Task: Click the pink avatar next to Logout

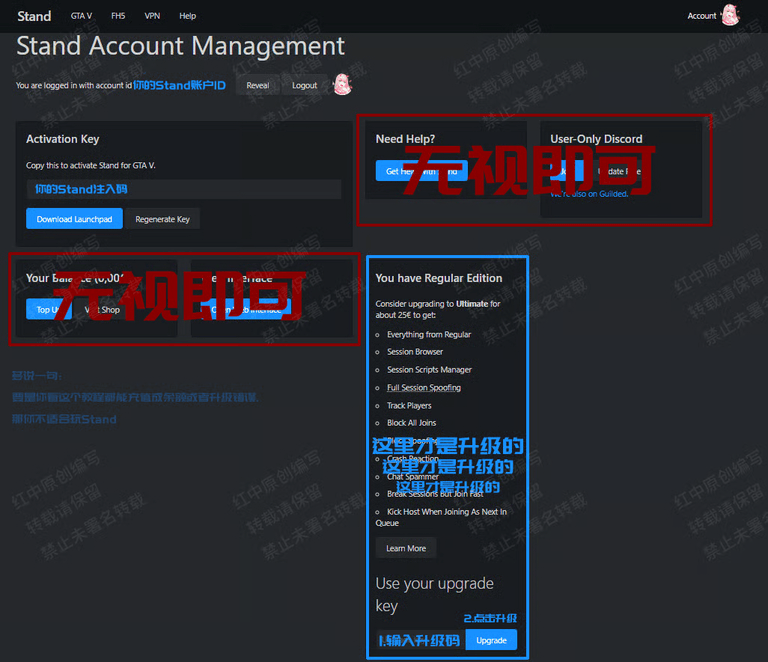Action: 342,85
